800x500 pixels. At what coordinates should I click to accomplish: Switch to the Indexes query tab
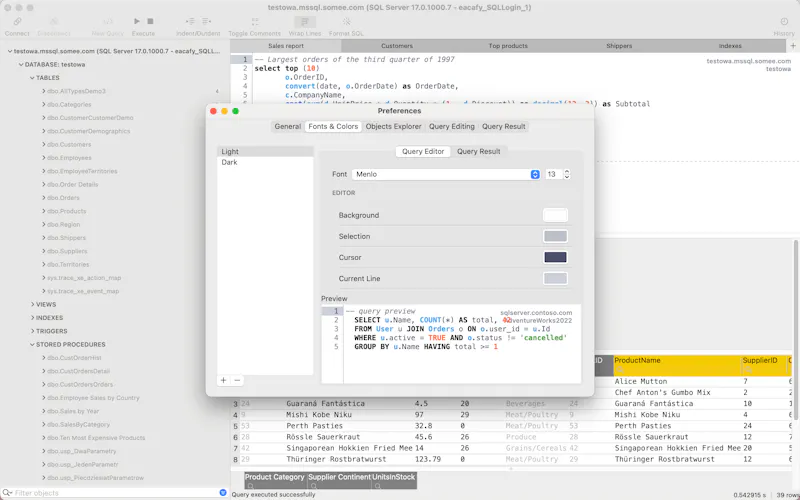(x=730, y=46)
